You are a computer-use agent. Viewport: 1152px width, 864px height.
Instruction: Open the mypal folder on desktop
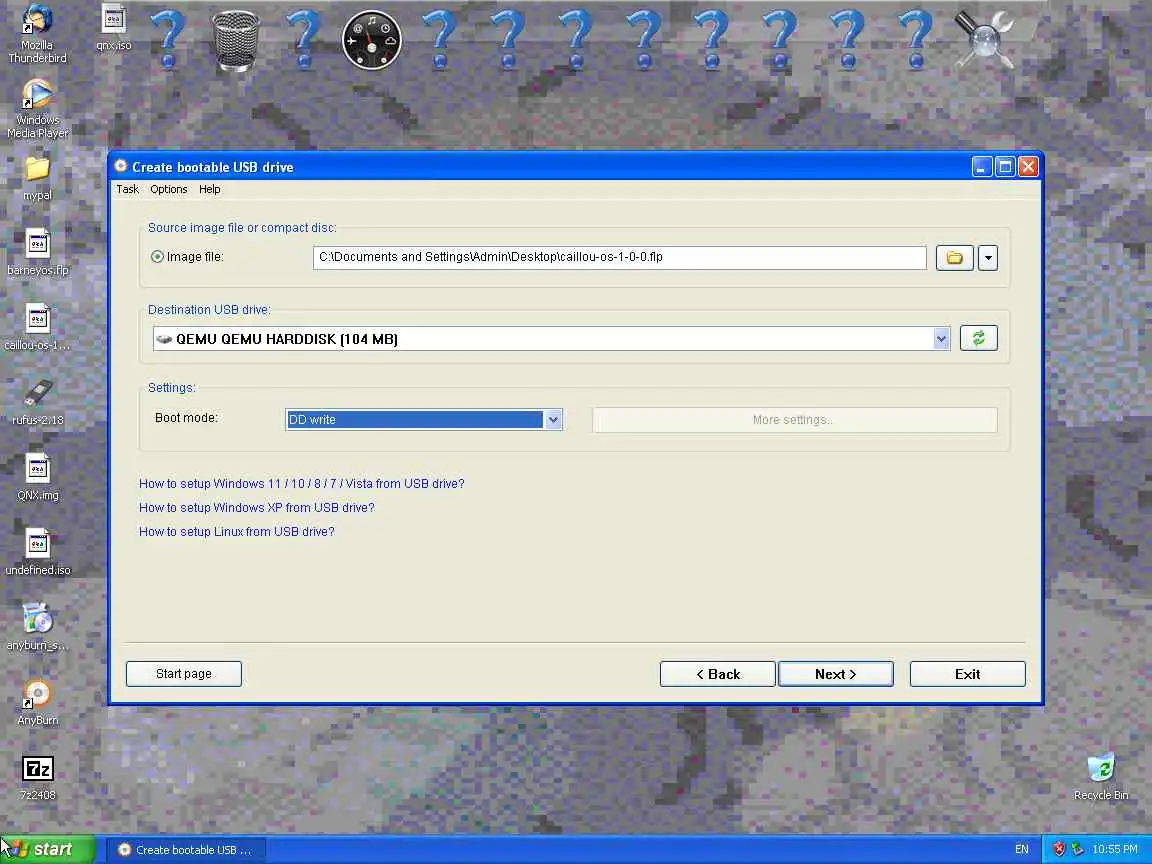pos(37,179)
